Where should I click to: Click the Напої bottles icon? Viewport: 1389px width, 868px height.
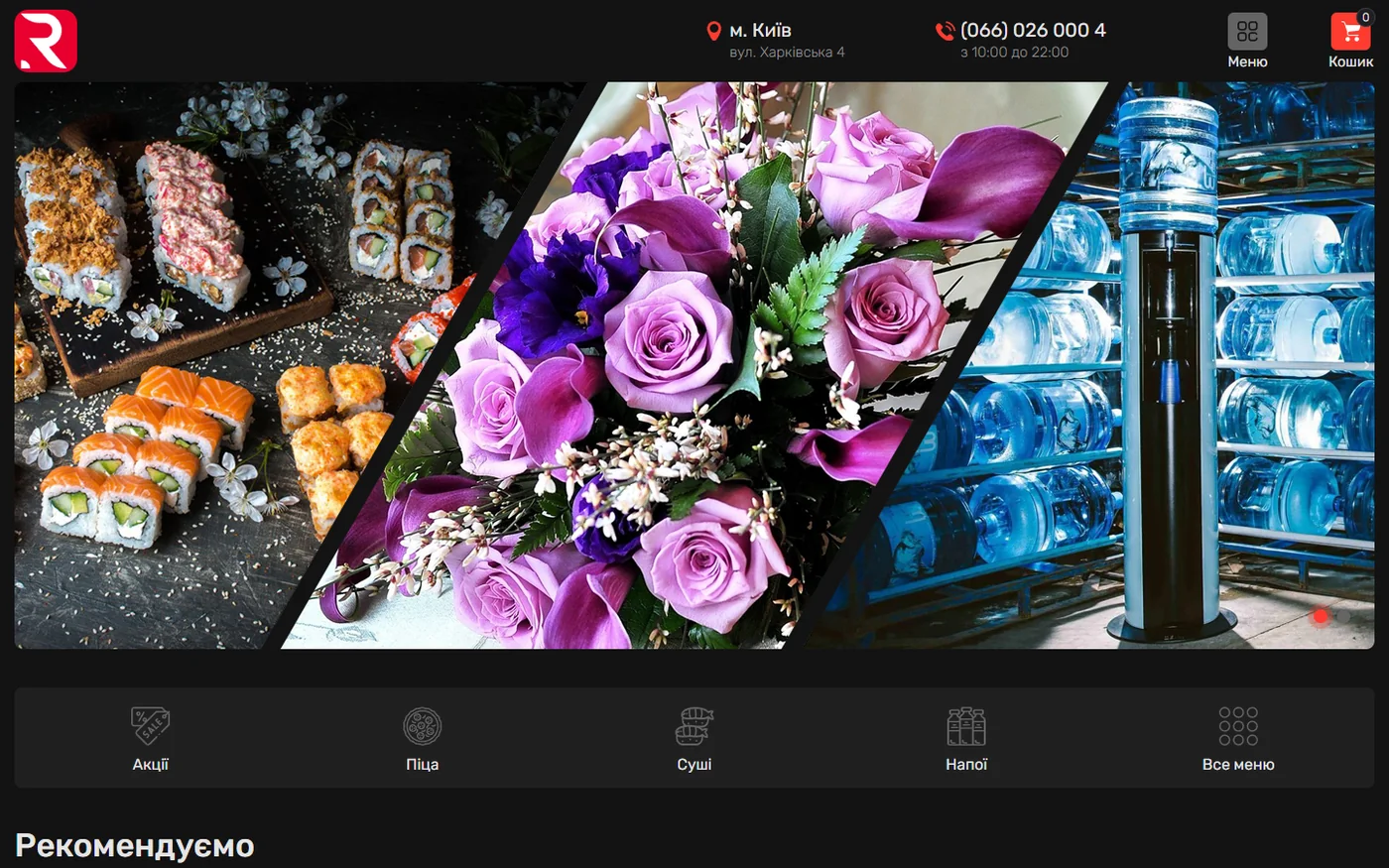[966, 726]
